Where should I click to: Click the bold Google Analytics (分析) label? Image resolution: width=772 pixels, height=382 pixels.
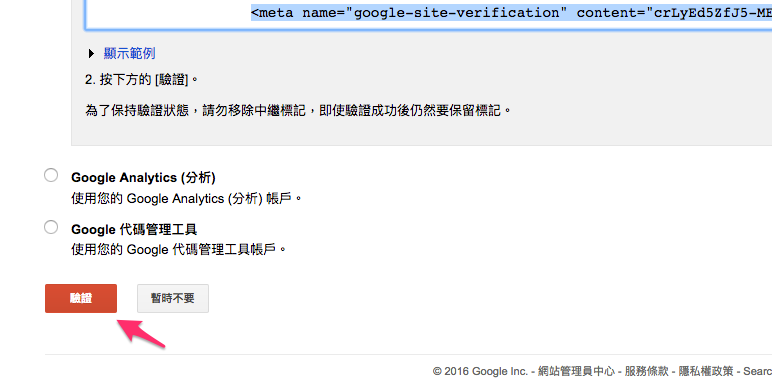pyautogui.click(x=143, y=177)
